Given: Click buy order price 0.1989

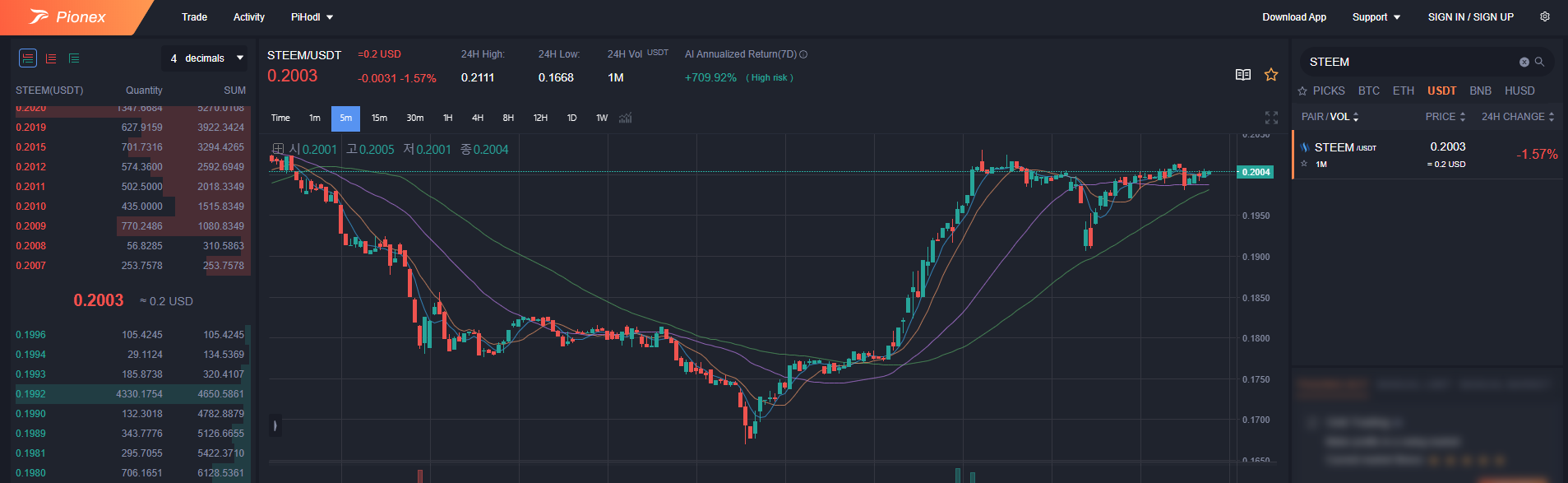Looking at the screenshot, I should coord(31,434).
